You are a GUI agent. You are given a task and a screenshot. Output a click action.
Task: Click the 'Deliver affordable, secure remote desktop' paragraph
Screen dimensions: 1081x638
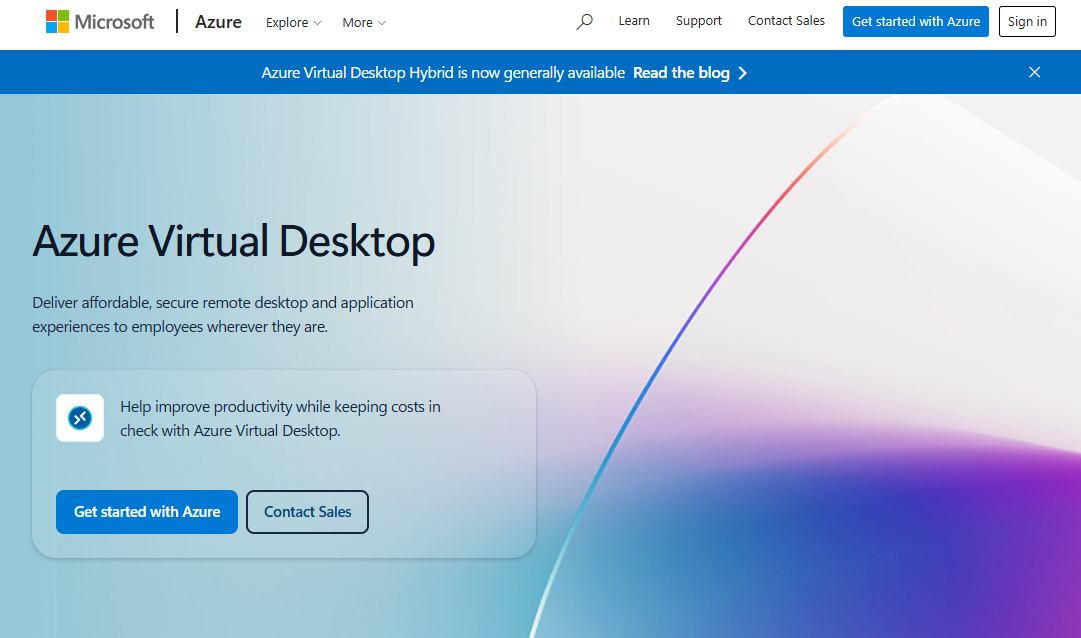(223, 315)
